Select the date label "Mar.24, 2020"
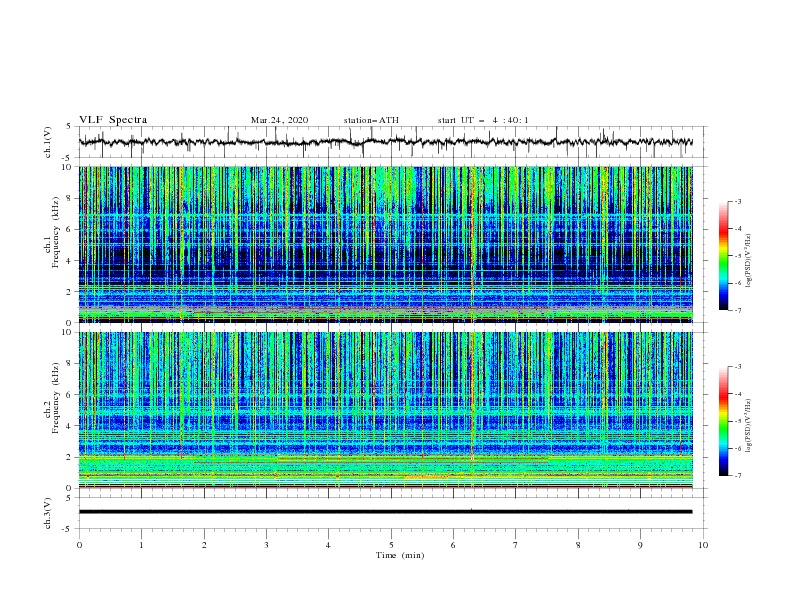 [279, 120]
